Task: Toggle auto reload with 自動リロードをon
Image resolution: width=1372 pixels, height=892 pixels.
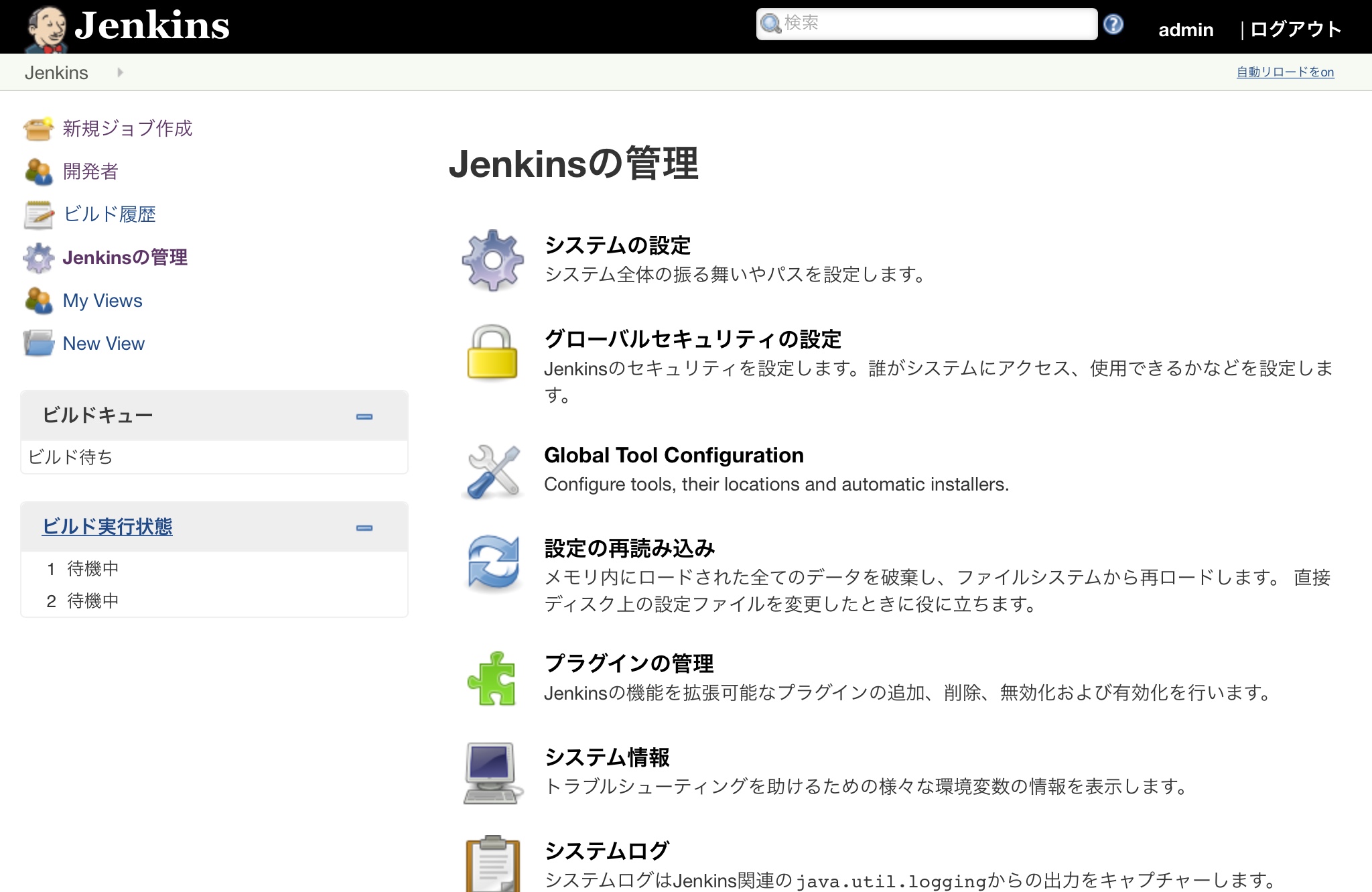Action: point(1284,72)
